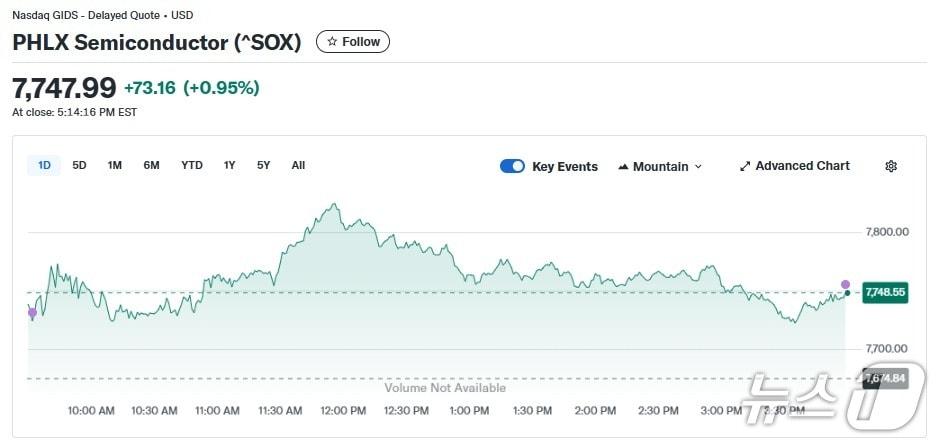Show the 6M time range chart
This screenshot has height=444, width=939.
[x=151, y=166]
